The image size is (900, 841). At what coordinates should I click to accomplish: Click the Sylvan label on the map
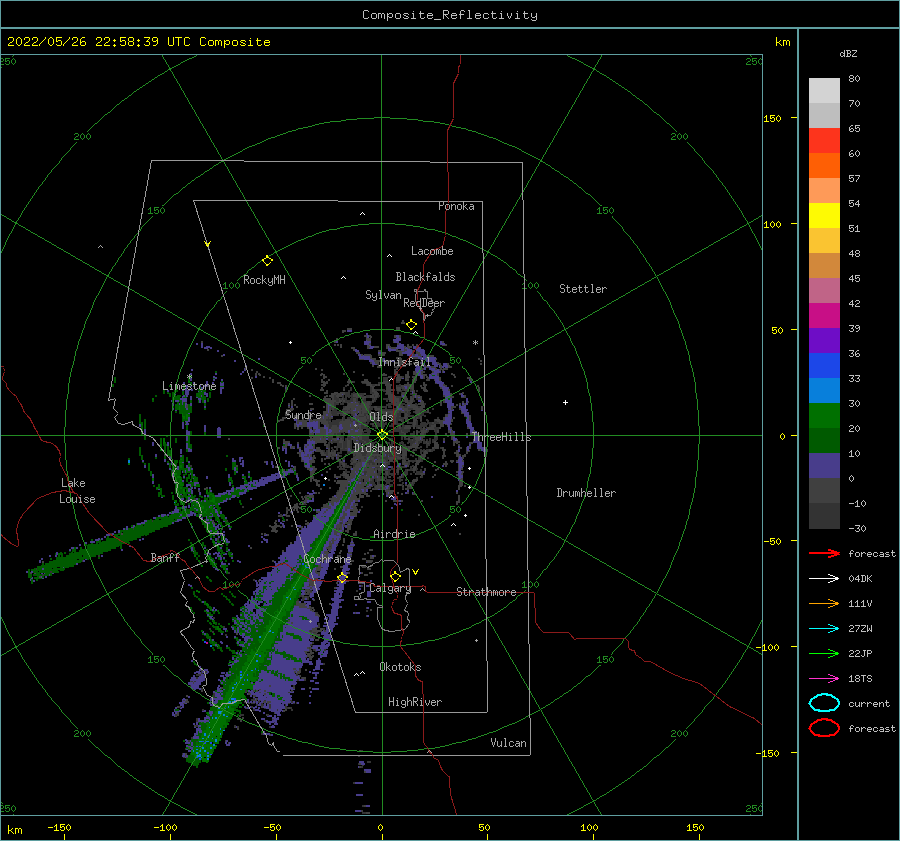[383, 295]
